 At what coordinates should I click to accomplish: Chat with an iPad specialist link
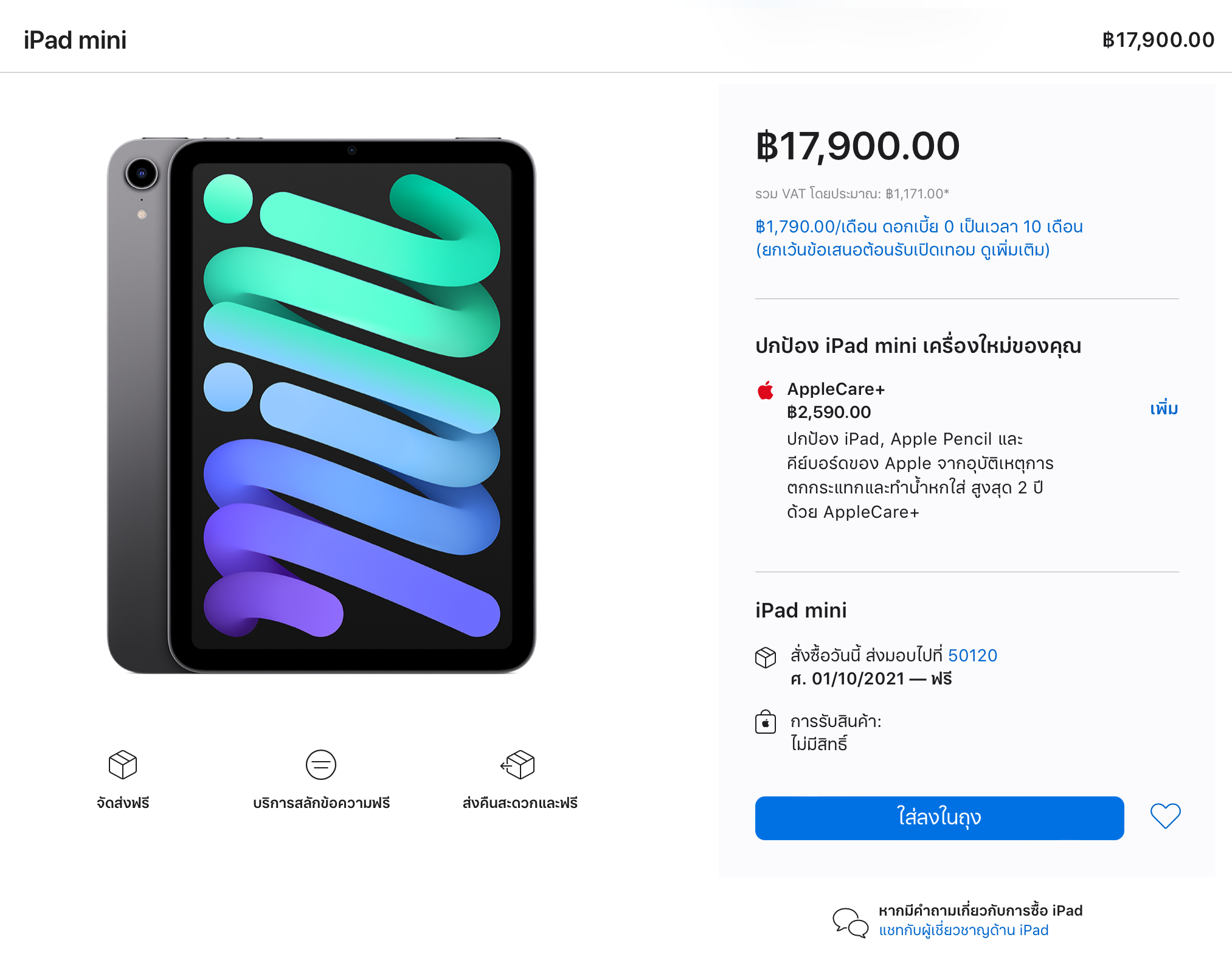pyautogui.click(x=963, y=930)
